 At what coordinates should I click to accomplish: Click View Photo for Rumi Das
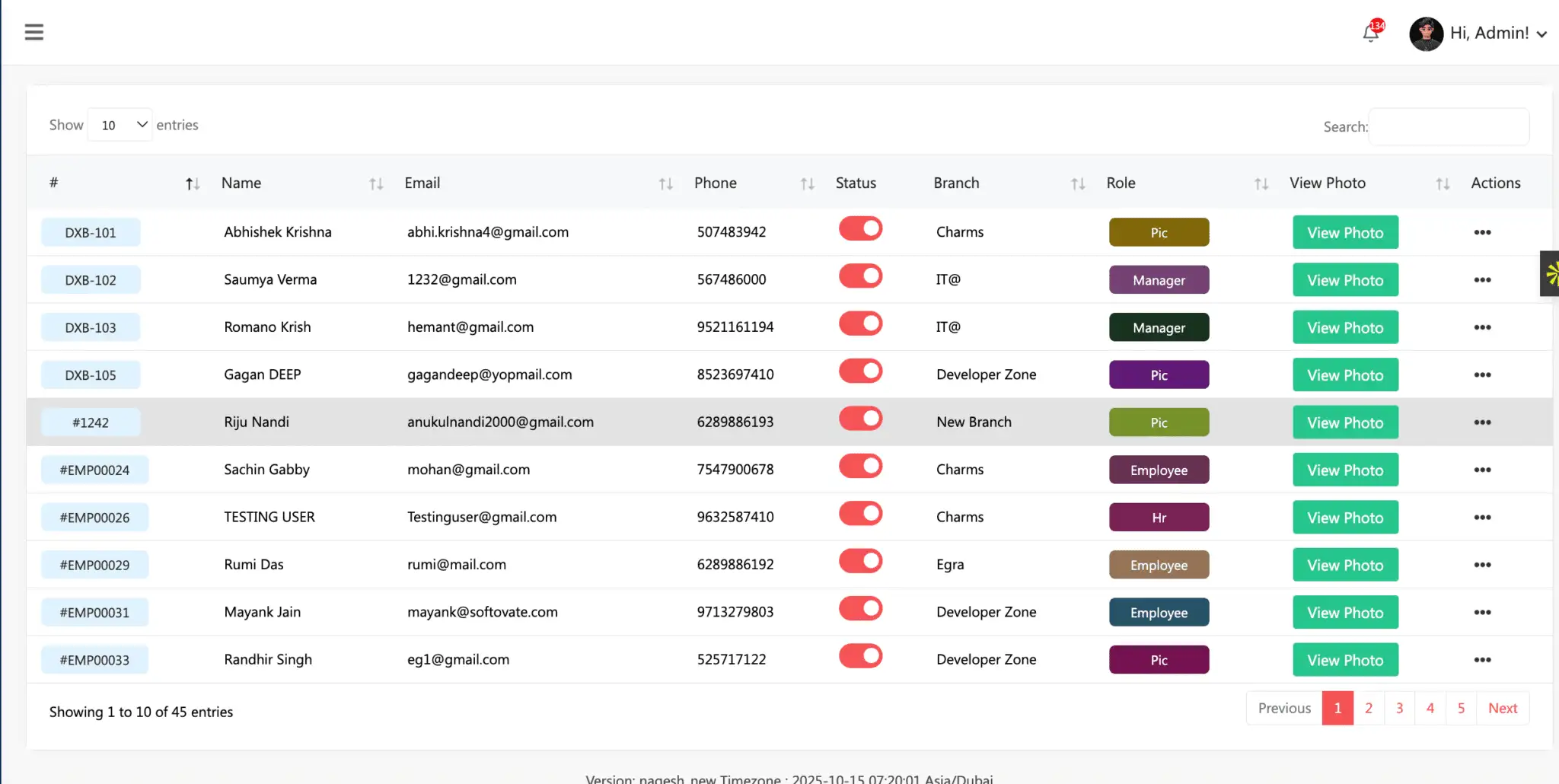click(x=1345, y=565)
